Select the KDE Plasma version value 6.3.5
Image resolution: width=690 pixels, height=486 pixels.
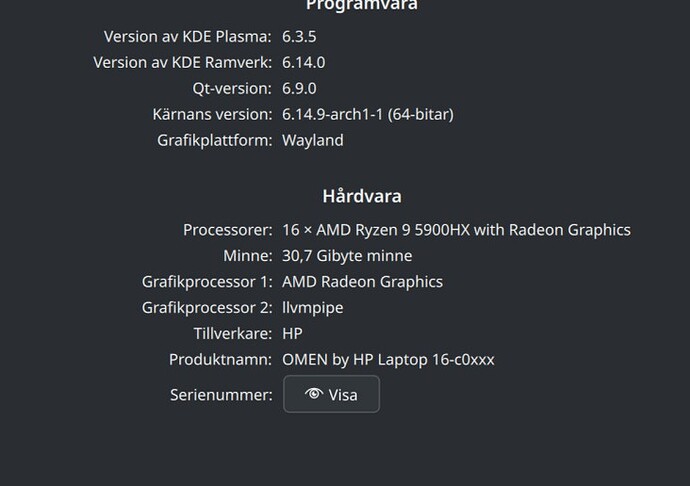coord(299,37)
